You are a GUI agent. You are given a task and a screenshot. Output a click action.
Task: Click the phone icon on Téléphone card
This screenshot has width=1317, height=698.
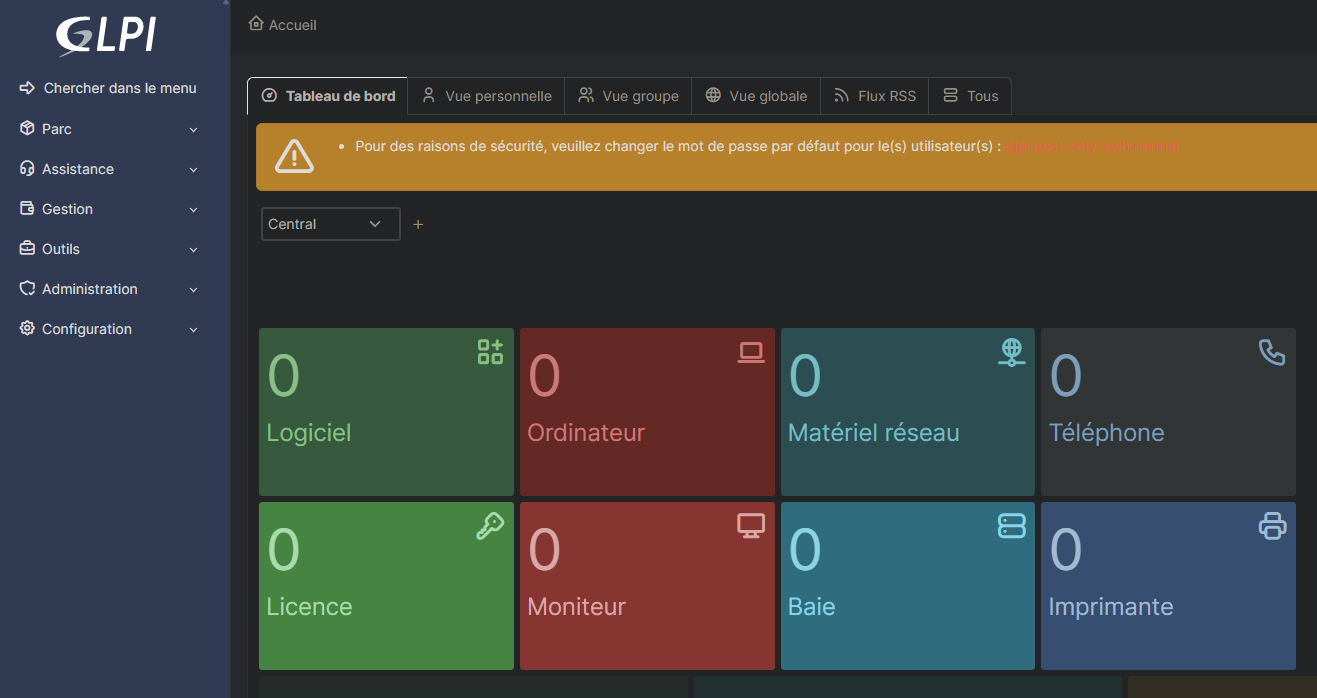1271,352
